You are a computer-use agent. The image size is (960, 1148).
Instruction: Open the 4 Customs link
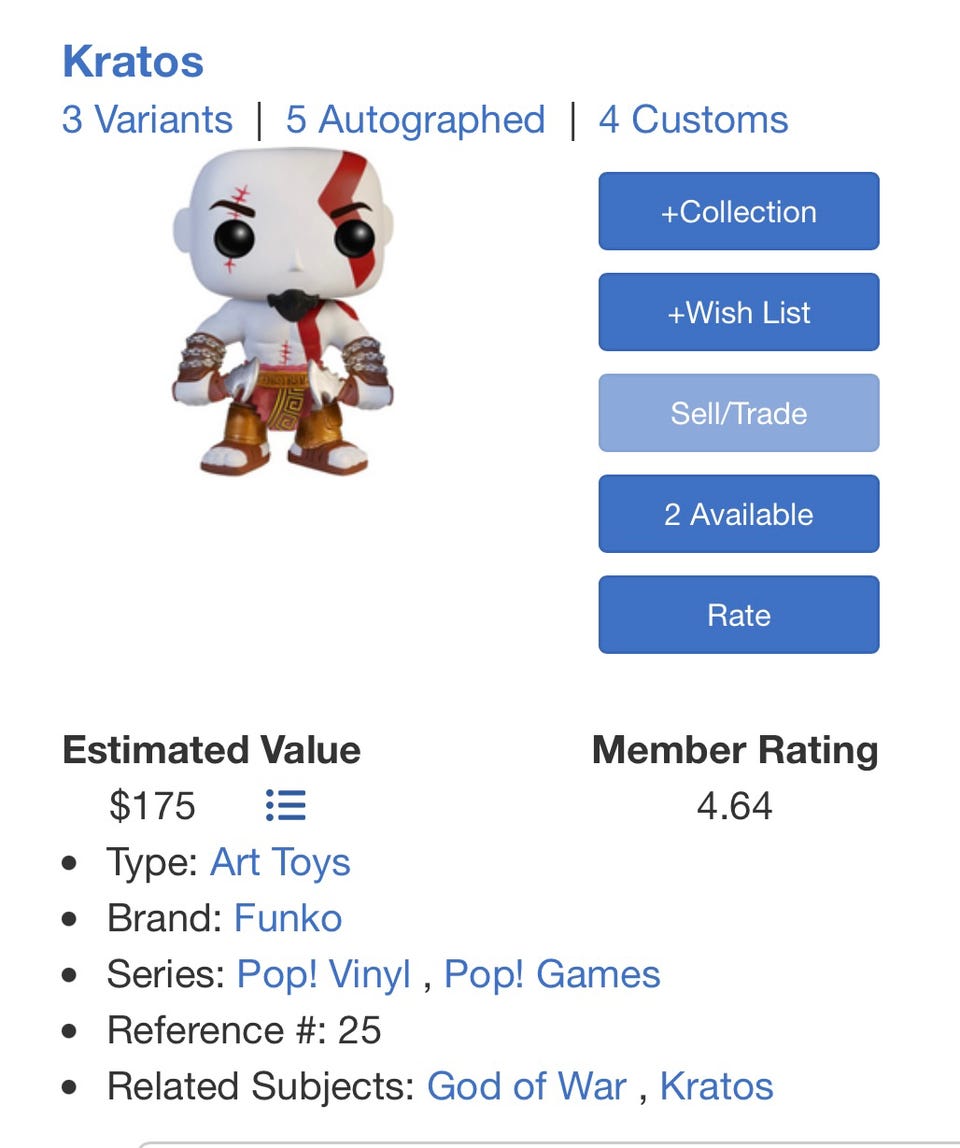tap(693, 119)
